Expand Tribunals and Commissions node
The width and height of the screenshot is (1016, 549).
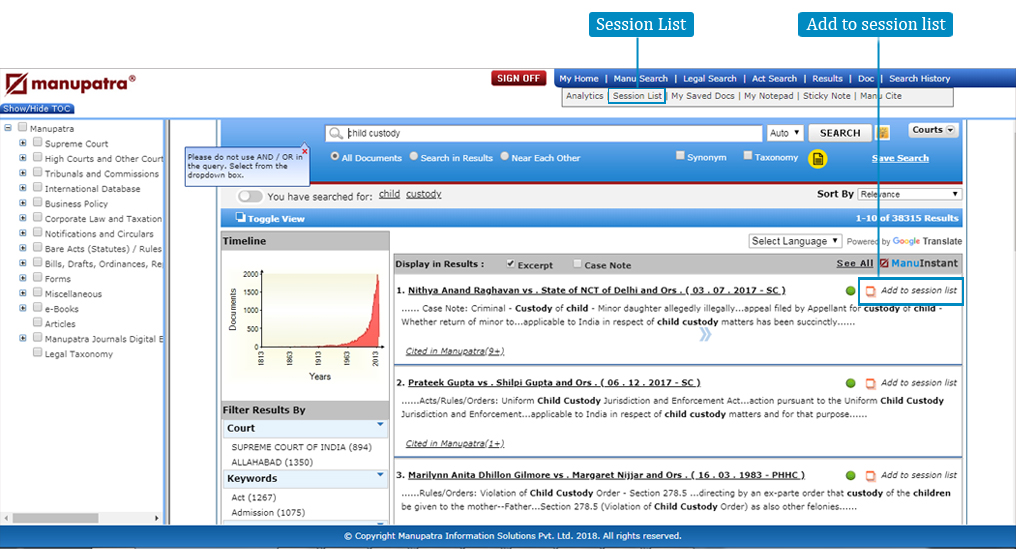23,172
